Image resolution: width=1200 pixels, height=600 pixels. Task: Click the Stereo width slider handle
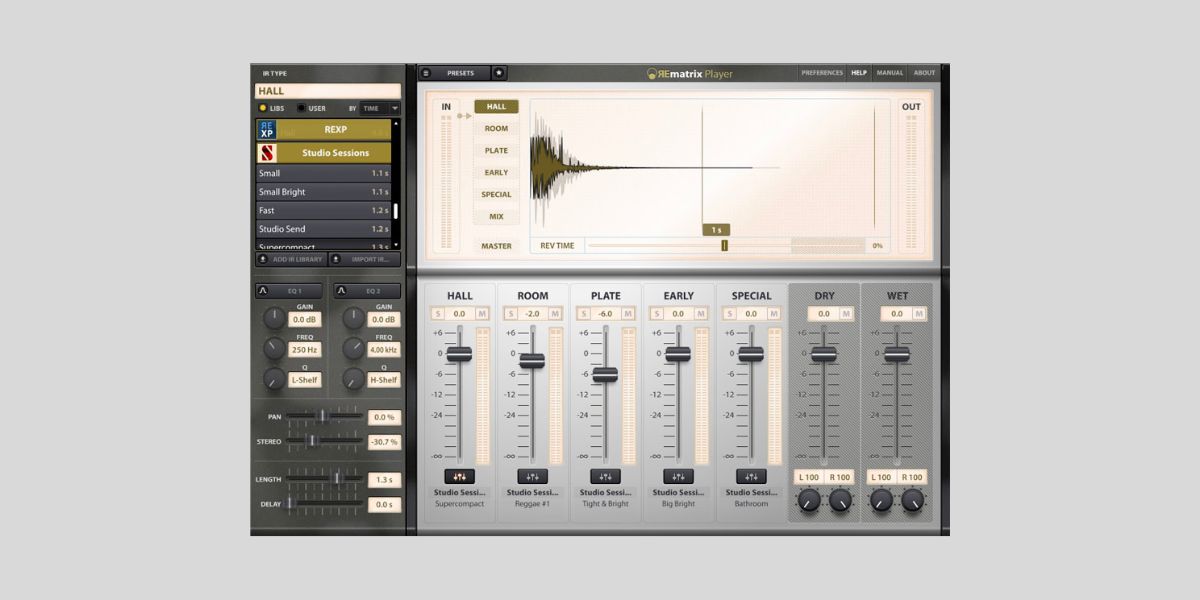coord(312,440)
